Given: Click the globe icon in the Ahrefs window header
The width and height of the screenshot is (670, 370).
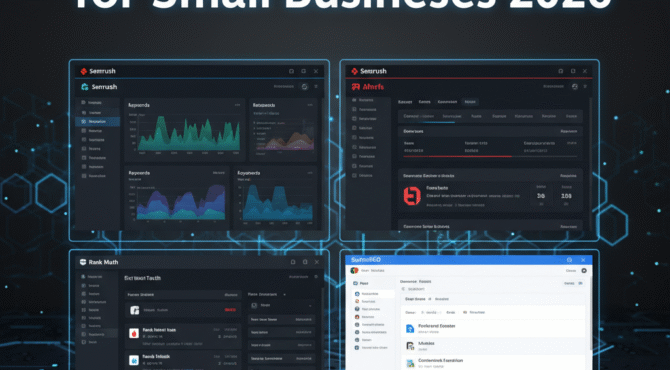Looking at the screenshot, I should (575, 87).
